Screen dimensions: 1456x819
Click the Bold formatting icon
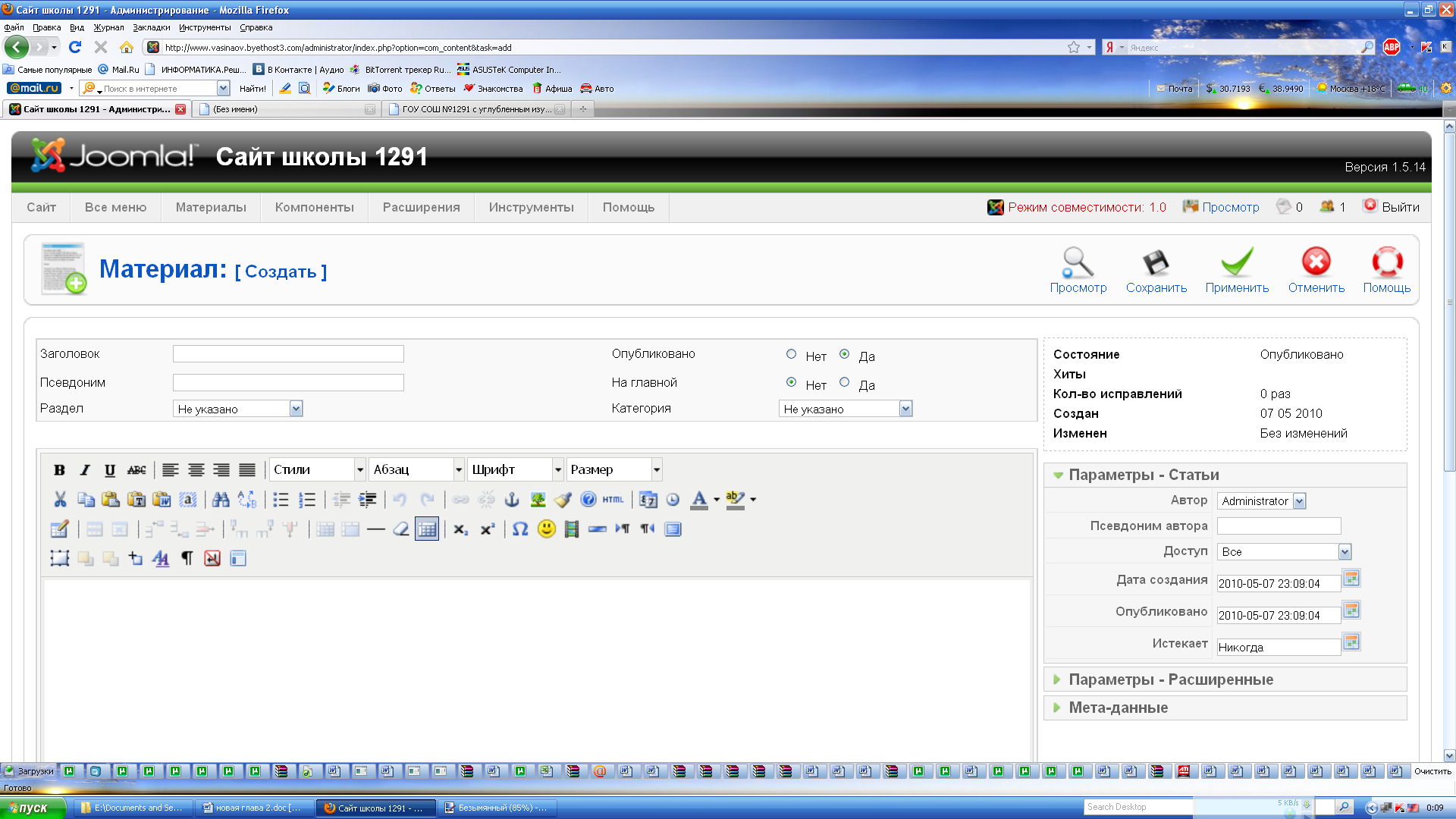[59, 470]
